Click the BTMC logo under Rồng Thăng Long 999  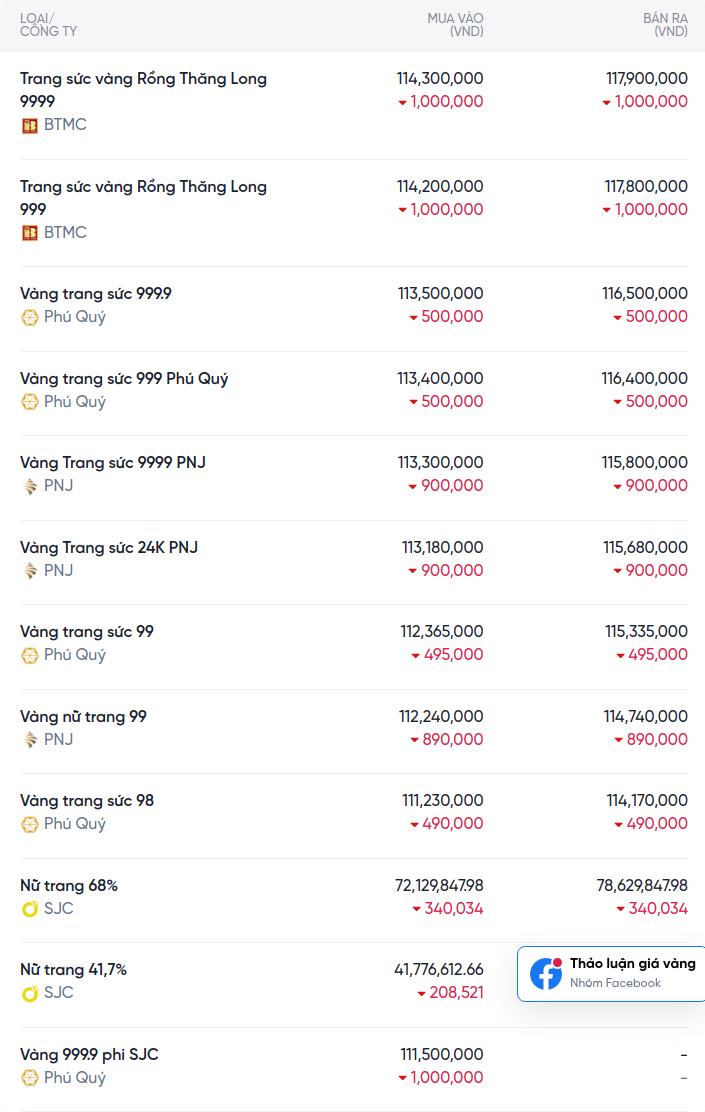click(x=30, y=233)
